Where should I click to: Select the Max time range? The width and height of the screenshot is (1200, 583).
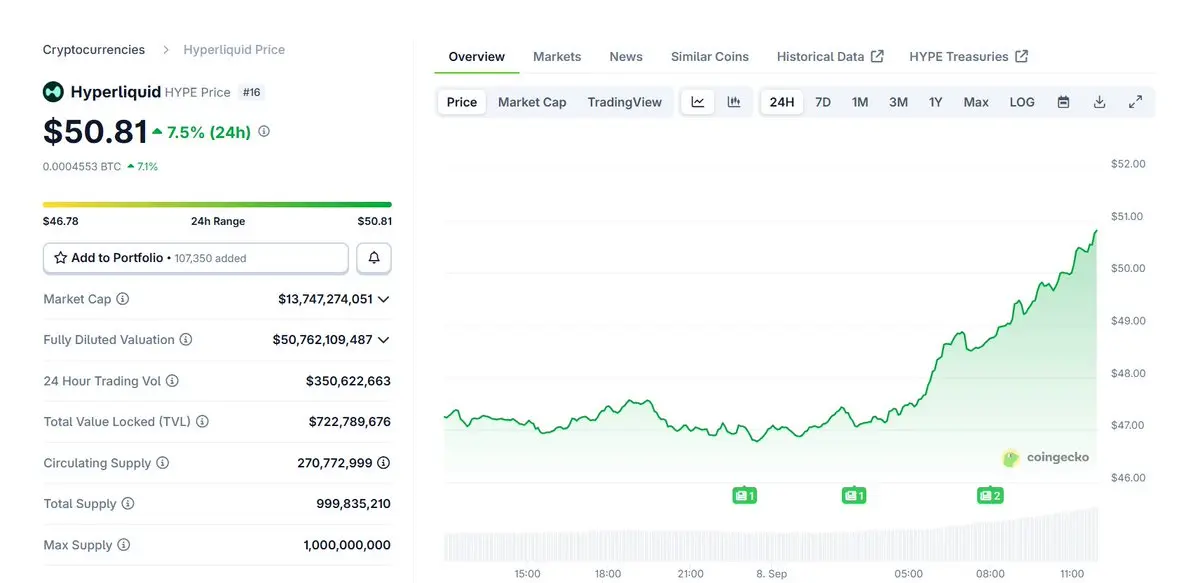pyautogui.click(x=976, y=102)
